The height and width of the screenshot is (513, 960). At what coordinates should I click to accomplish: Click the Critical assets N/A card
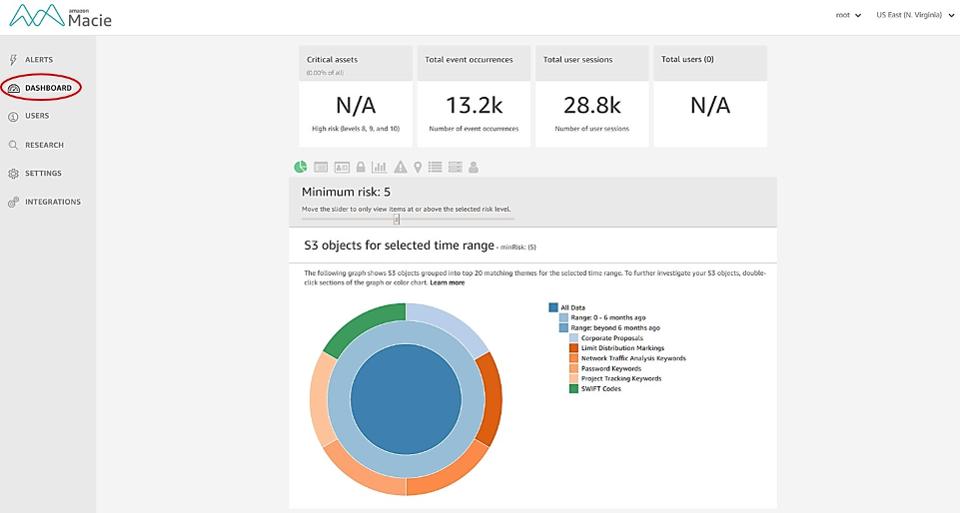pos(356,96)
